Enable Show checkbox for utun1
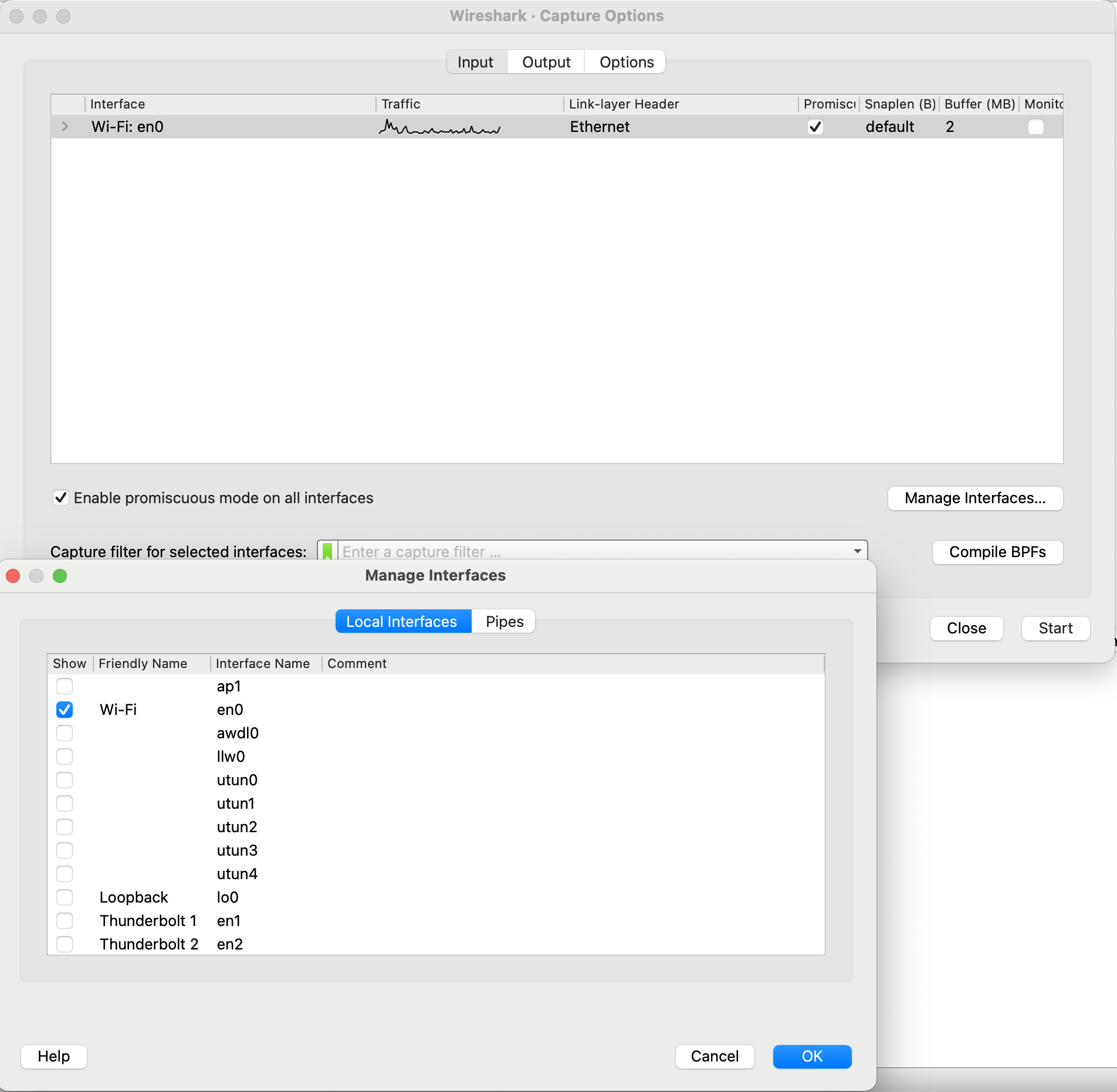 click(65, 803)
